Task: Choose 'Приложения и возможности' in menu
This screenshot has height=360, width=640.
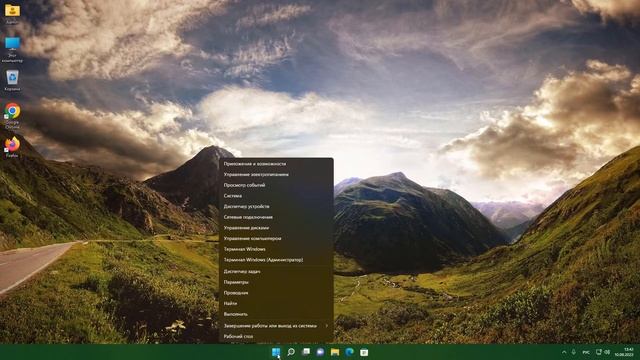Action: tap(276, 164)
